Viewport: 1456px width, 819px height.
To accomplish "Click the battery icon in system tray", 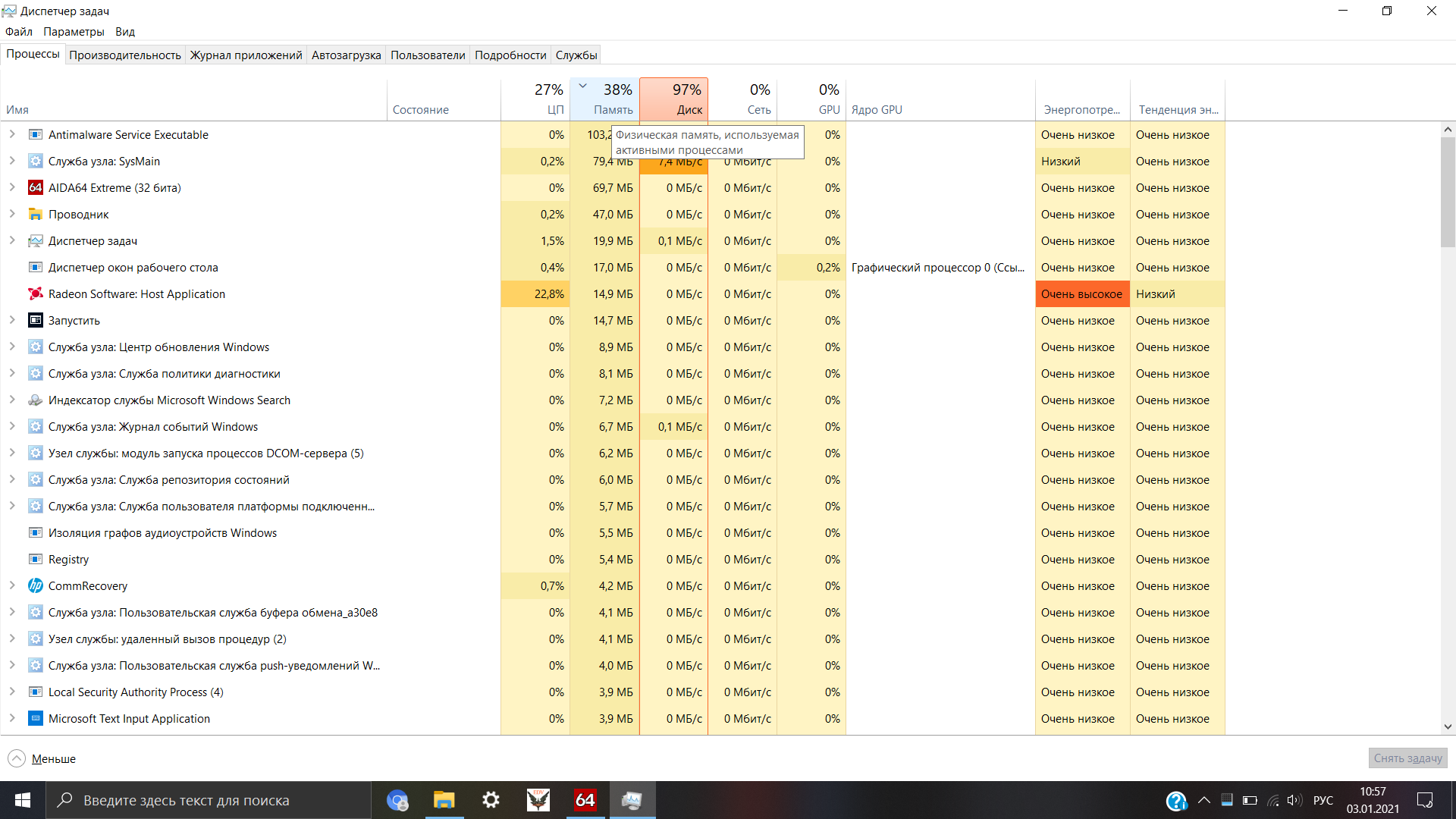I will [1250, 800].
